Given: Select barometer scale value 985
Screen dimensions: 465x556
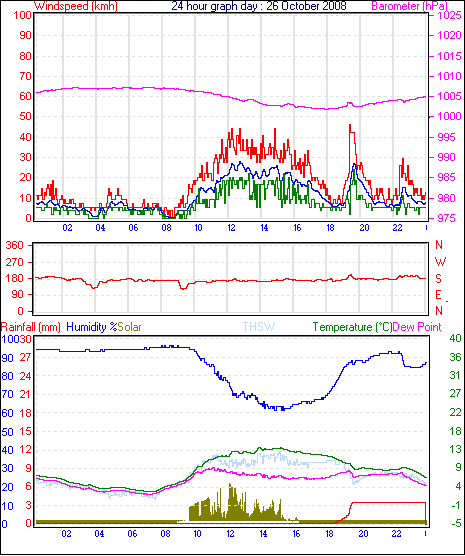Looking at the screenshot, I should pos(447,177).
